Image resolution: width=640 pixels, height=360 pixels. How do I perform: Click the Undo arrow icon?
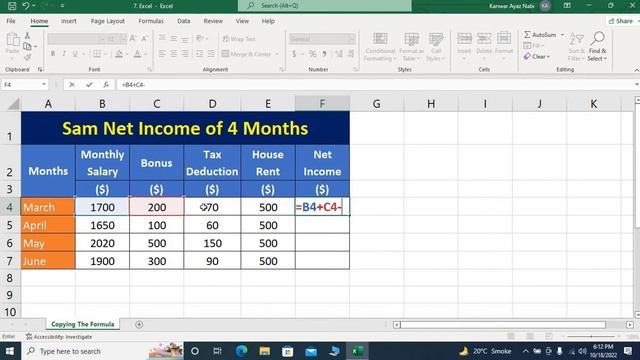pyautogui.click(x=26, y=6)
